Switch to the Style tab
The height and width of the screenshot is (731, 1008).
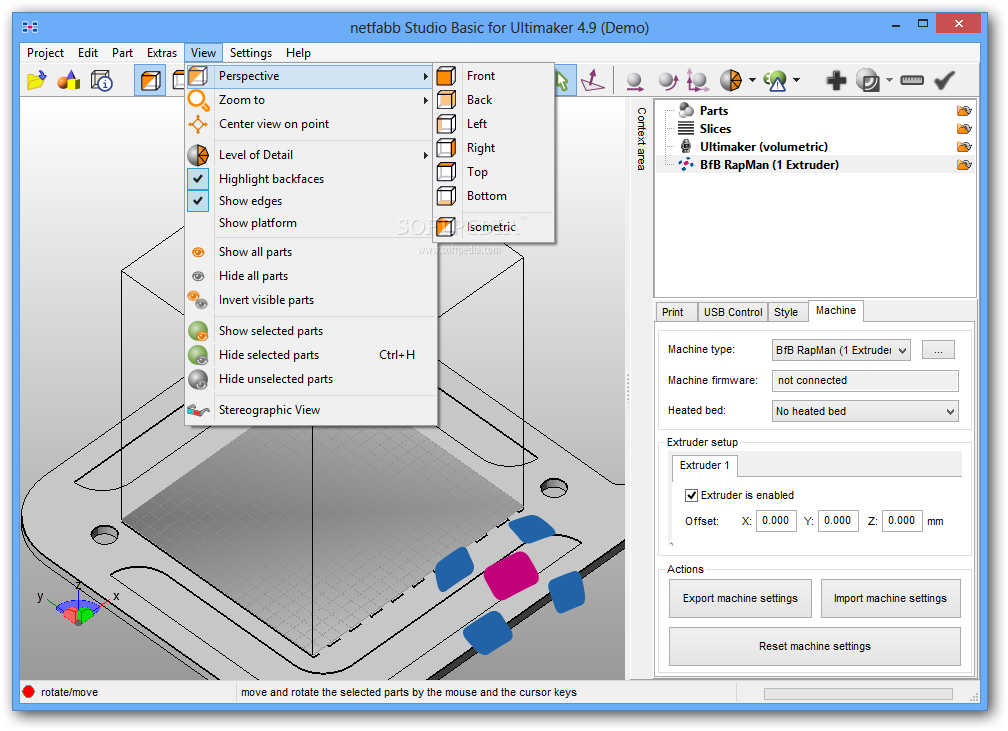(786, 312)
